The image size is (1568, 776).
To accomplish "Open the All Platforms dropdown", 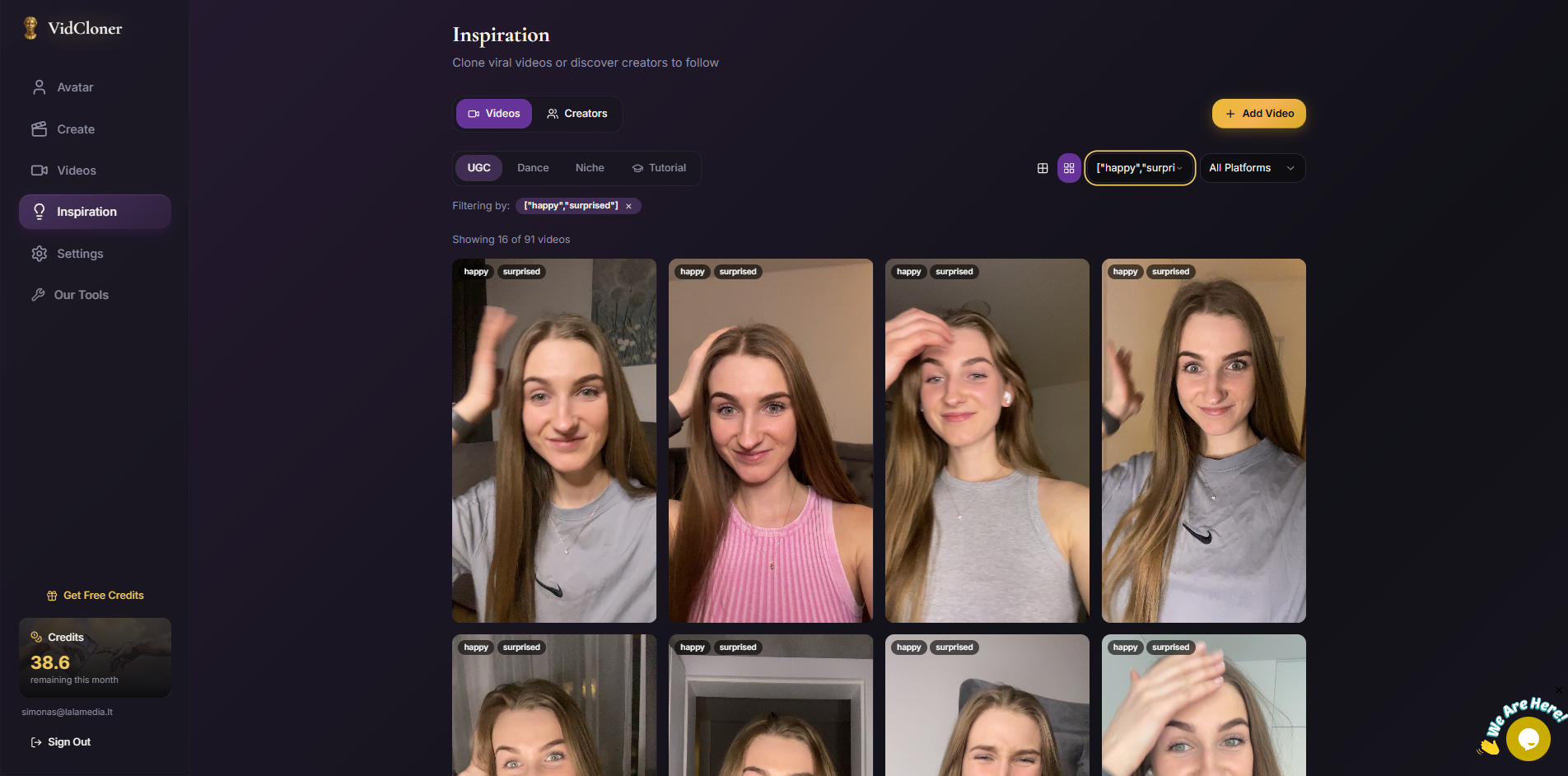I will tap(1252, 168).
